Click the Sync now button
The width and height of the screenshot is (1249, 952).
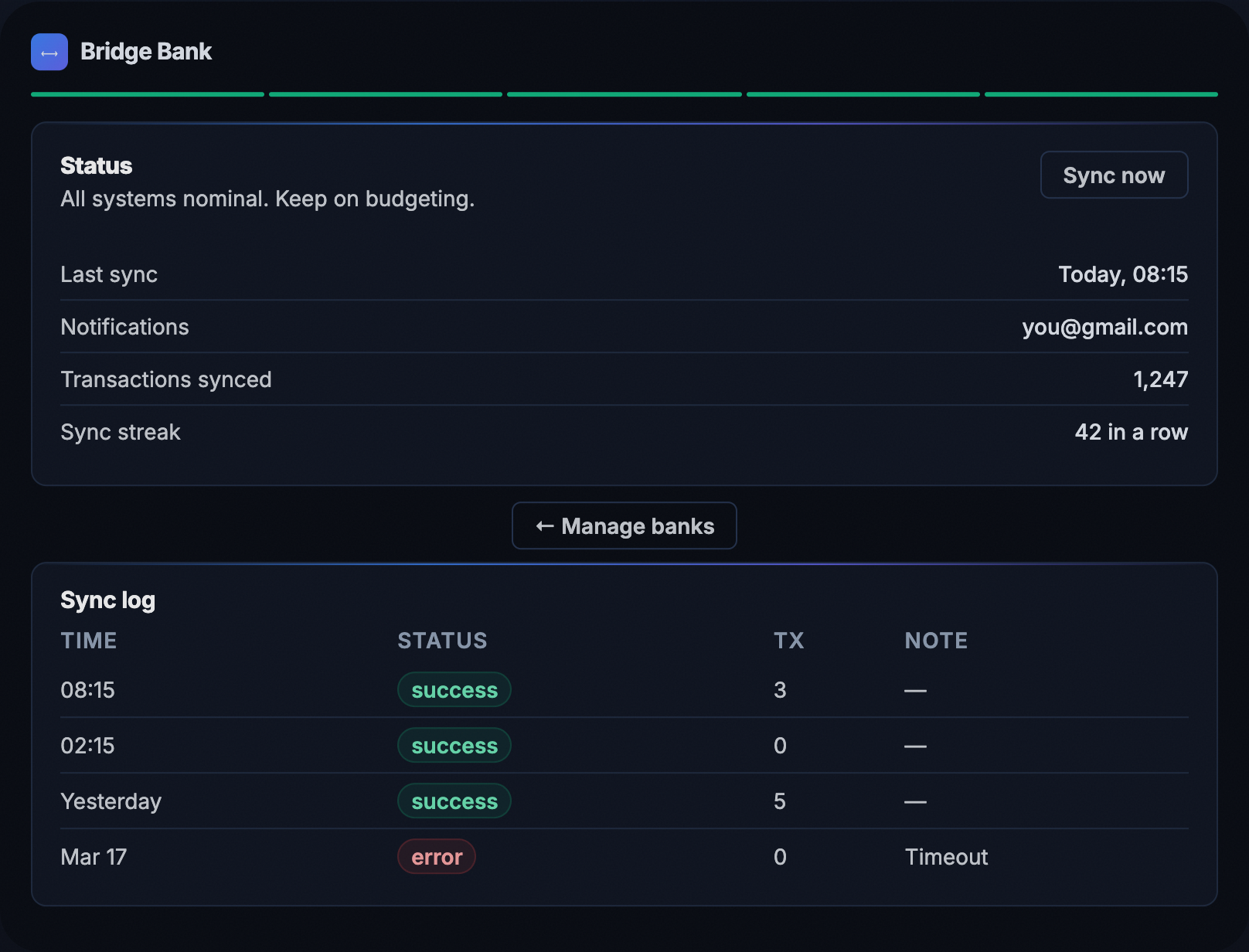coord(1114,175)
